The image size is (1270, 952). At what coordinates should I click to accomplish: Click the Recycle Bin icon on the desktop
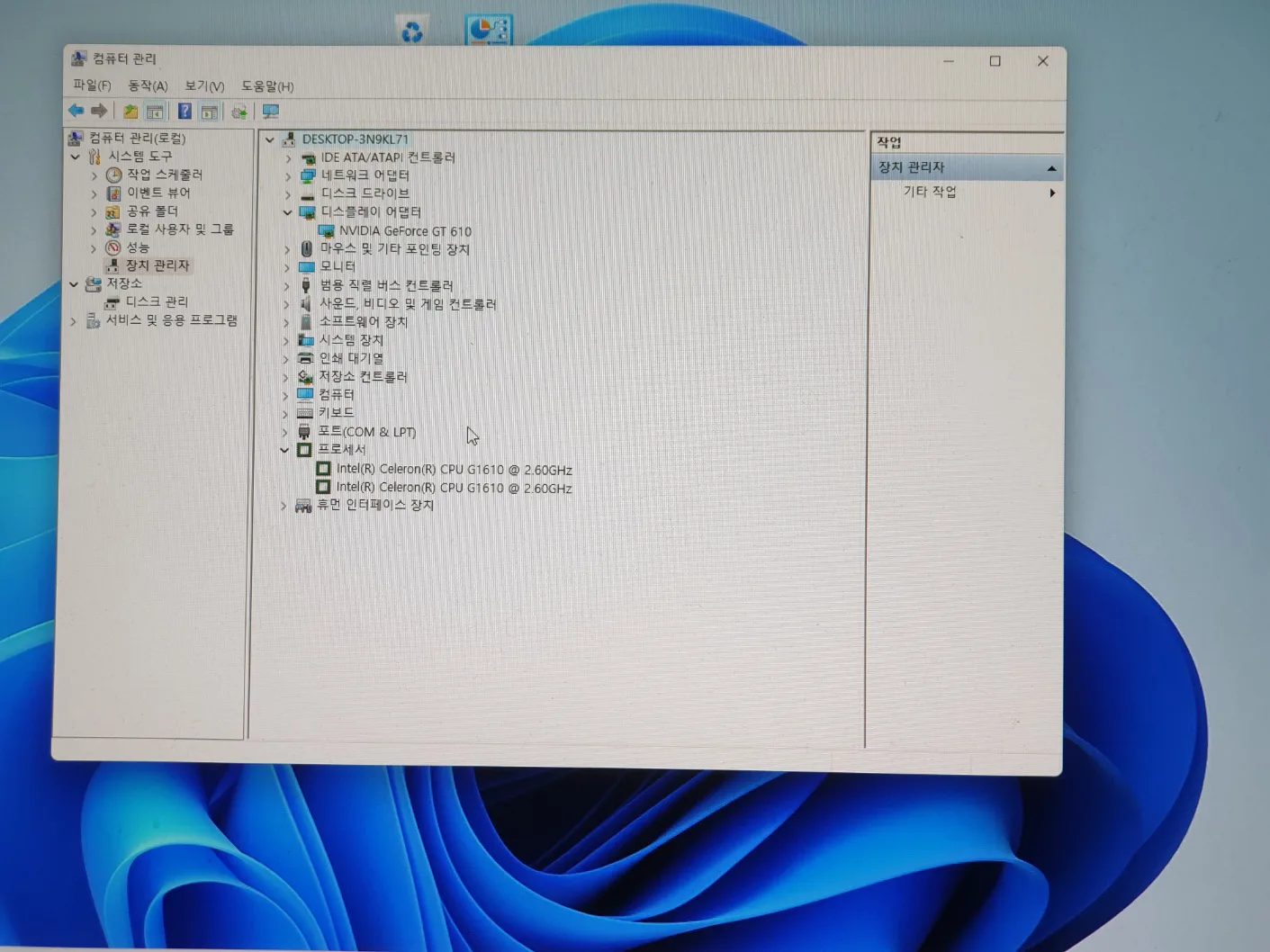click(x=411, y=32)
